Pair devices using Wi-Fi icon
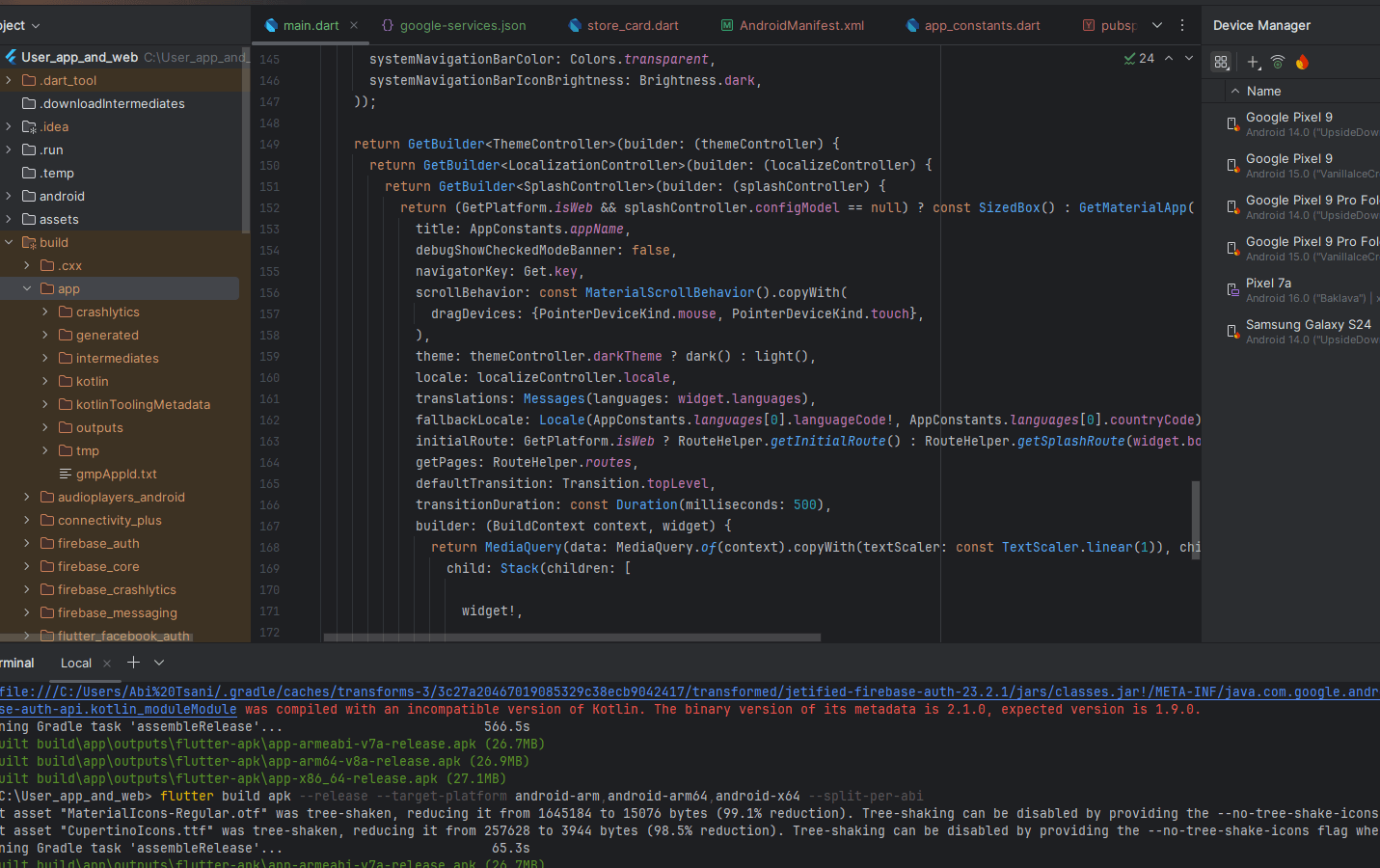1380x868 pixels. [x=1278, y=62]
